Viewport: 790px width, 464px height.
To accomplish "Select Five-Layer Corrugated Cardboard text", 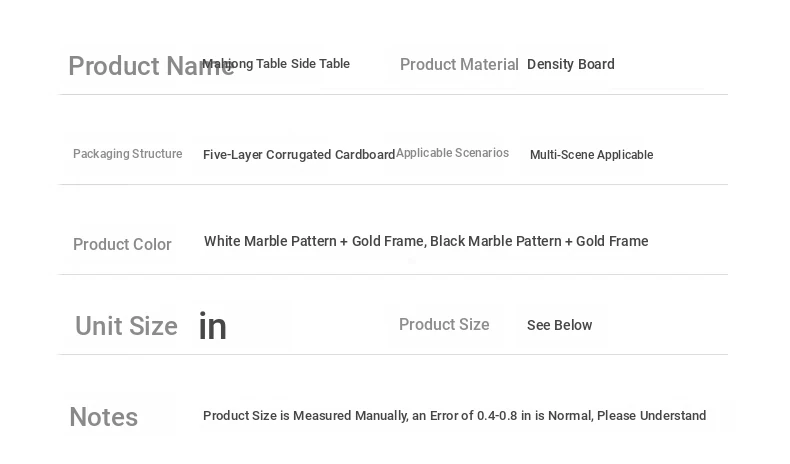I will [x=299, y=155].
